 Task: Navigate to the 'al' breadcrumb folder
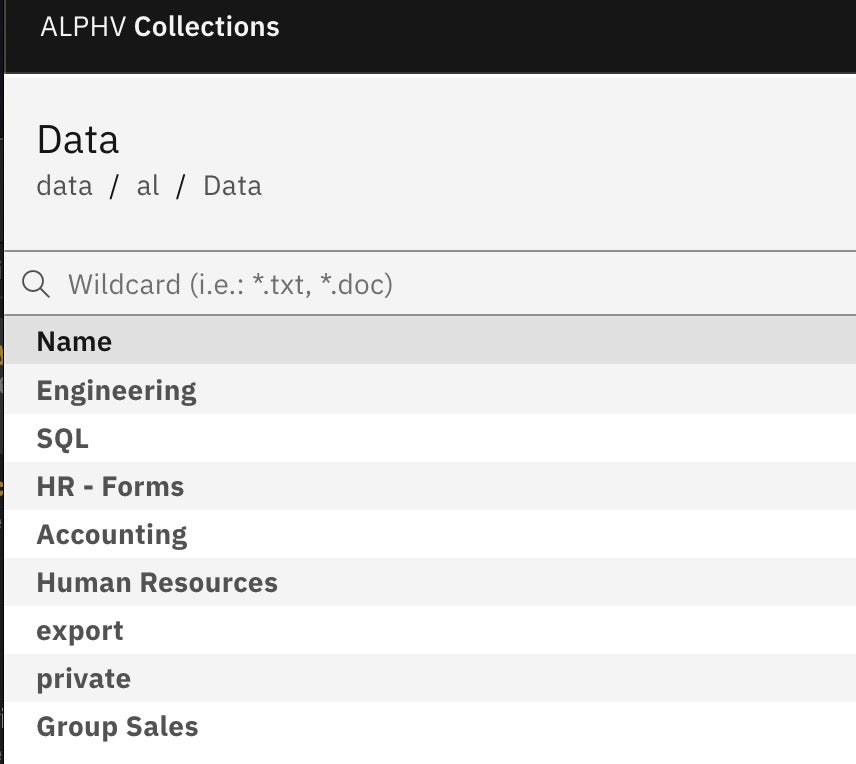coord(148,186)
